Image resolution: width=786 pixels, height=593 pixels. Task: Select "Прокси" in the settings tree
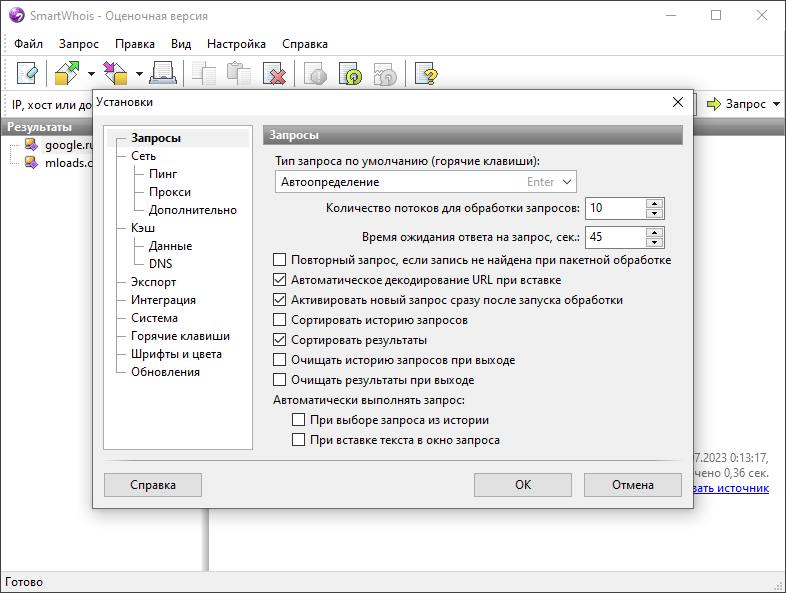[x=170, y=192]
